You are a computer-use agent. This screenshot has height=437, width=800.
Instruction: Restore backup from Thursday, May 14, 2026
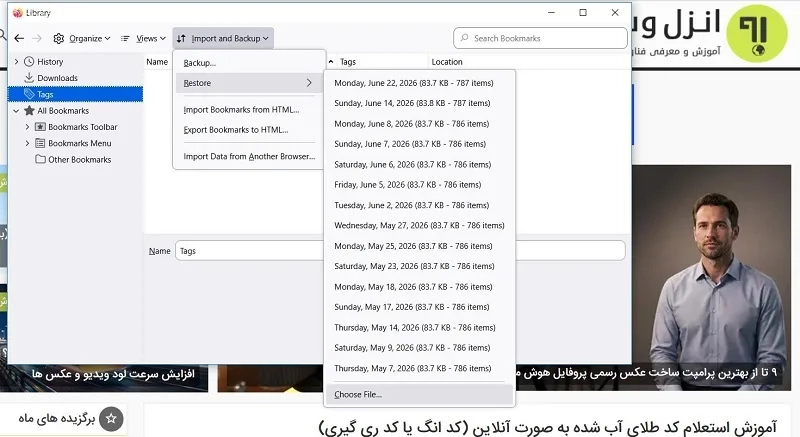419,327
